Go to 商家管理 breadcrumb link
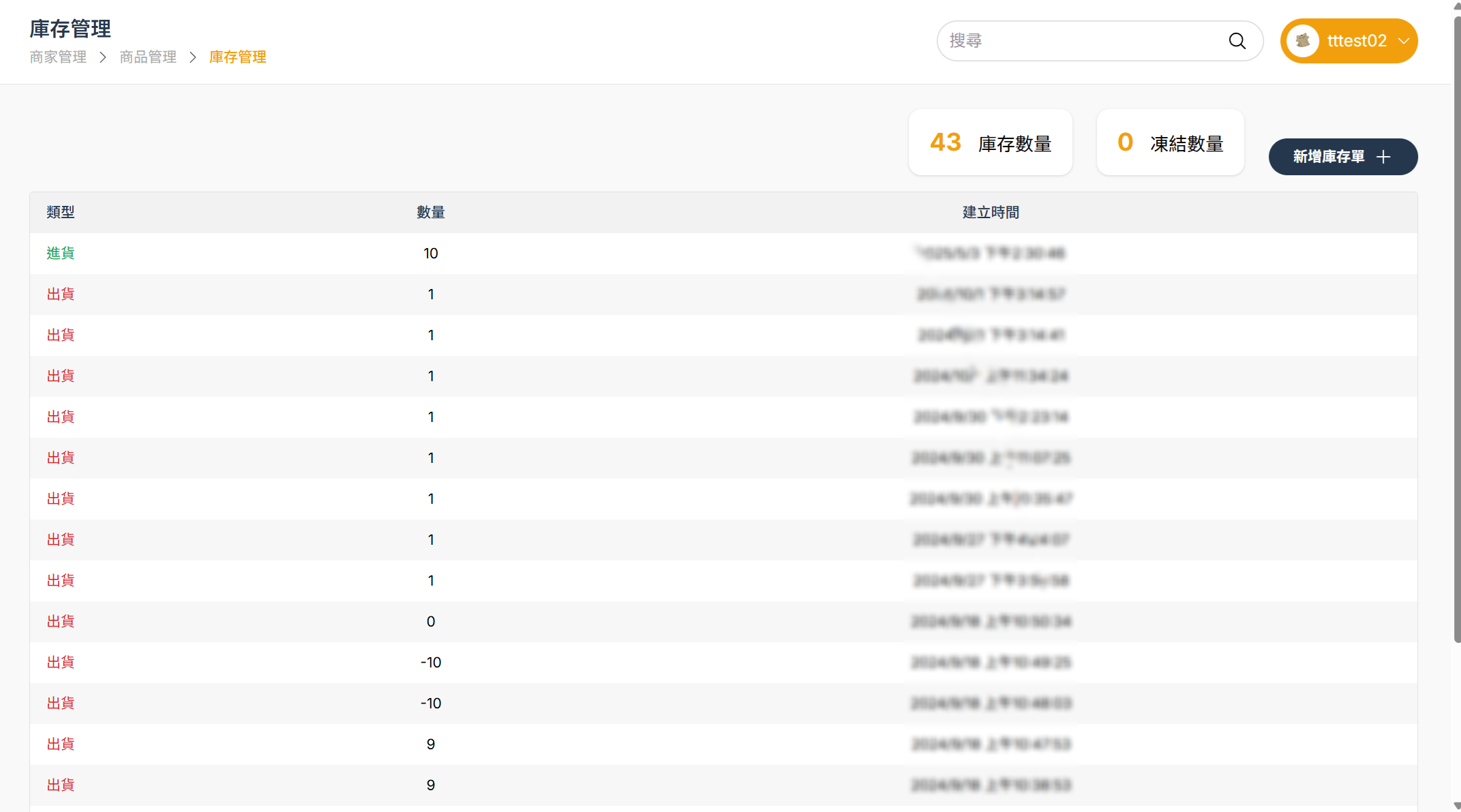This screenshot has width=1461, height=812. coord(58,57)
